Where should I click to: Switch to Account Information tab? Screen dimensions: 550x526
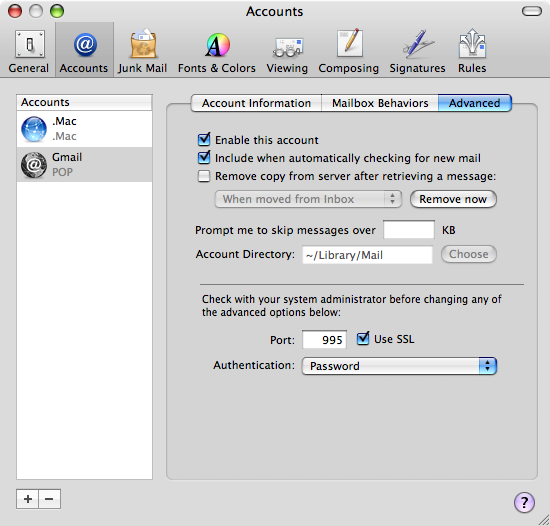click(256, 103)
